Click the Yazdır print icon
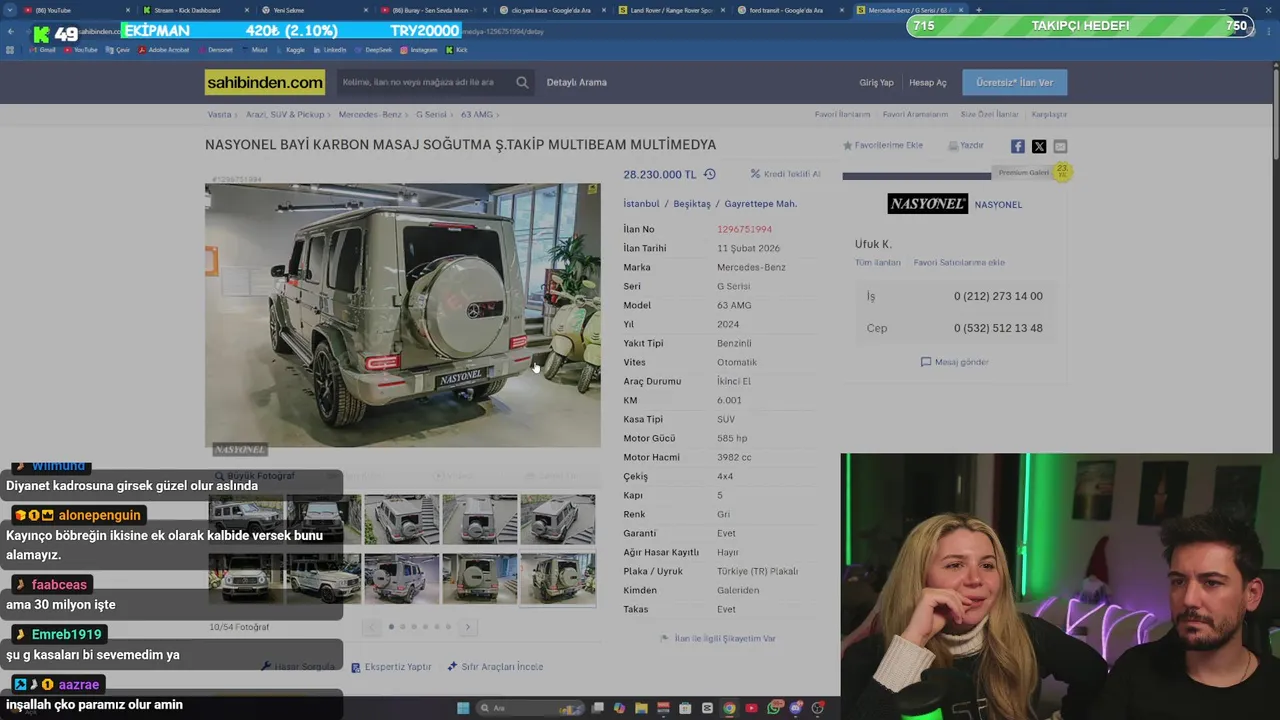1280x720 pixels. pos(953,146)
